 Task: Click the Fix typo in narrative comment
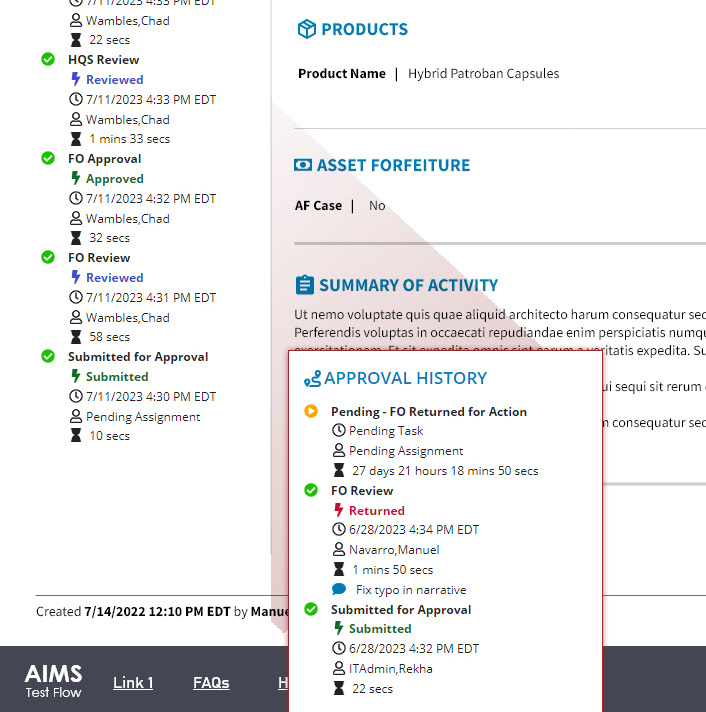[411, 590]
